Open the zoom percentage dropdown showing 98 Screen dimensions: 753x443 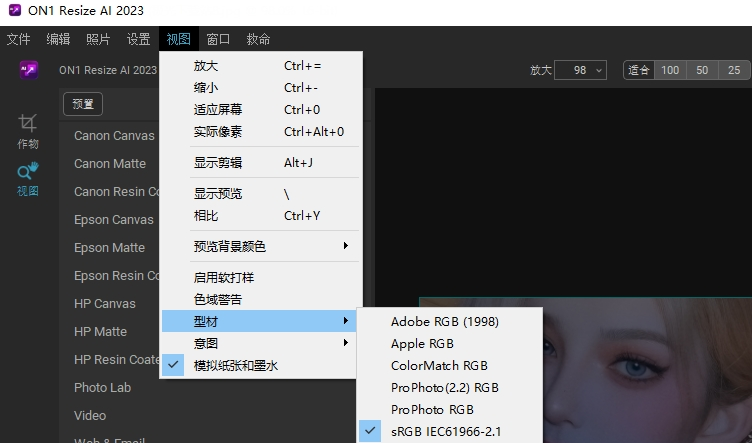[582, 70]
